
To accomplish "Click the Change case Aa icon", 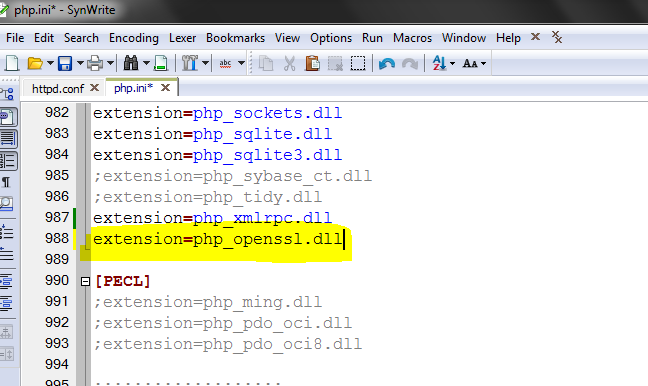I will 470,63.
